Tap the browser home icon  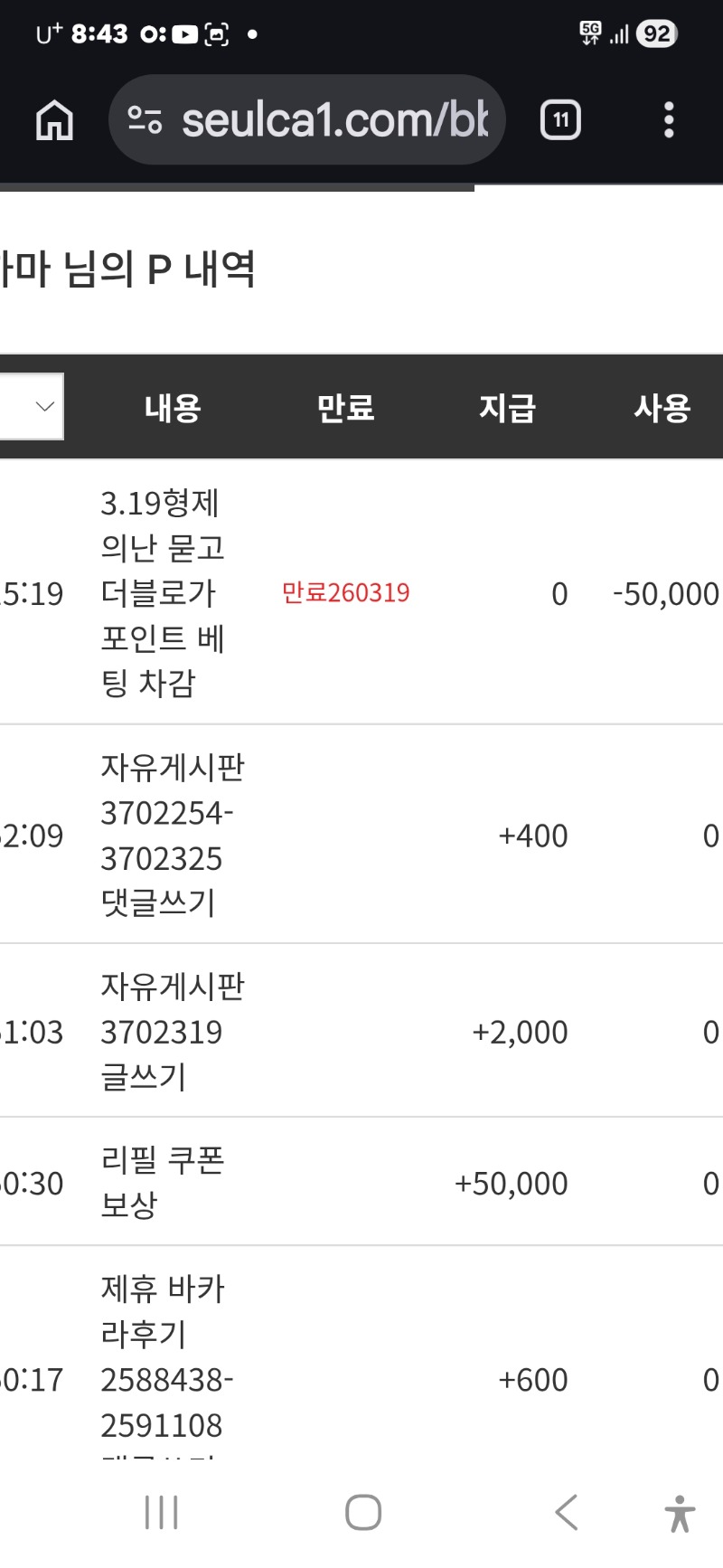(54, 120)
